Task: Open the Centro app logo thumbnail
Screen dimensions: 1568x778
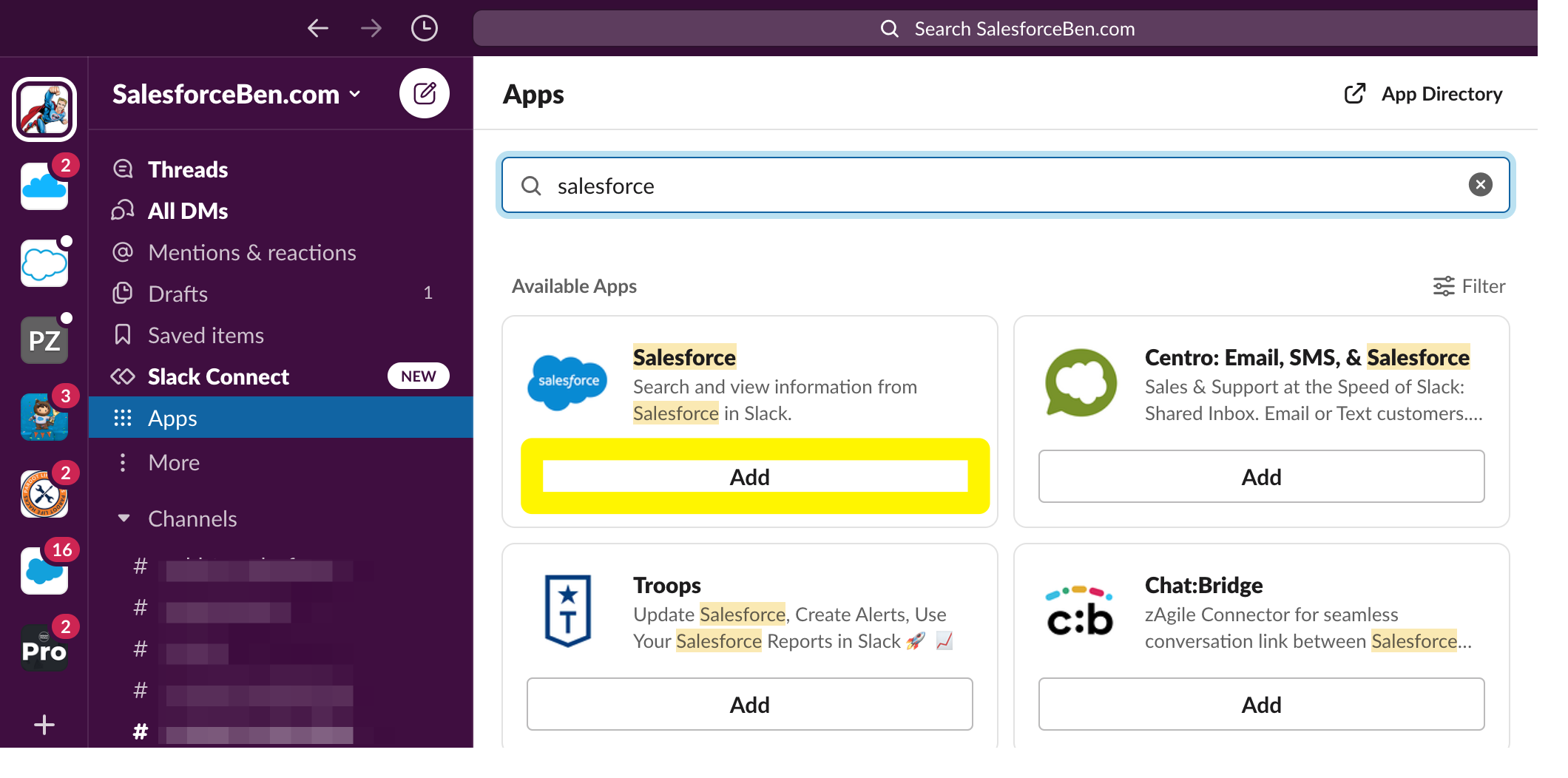Action: coord(1081,382)
